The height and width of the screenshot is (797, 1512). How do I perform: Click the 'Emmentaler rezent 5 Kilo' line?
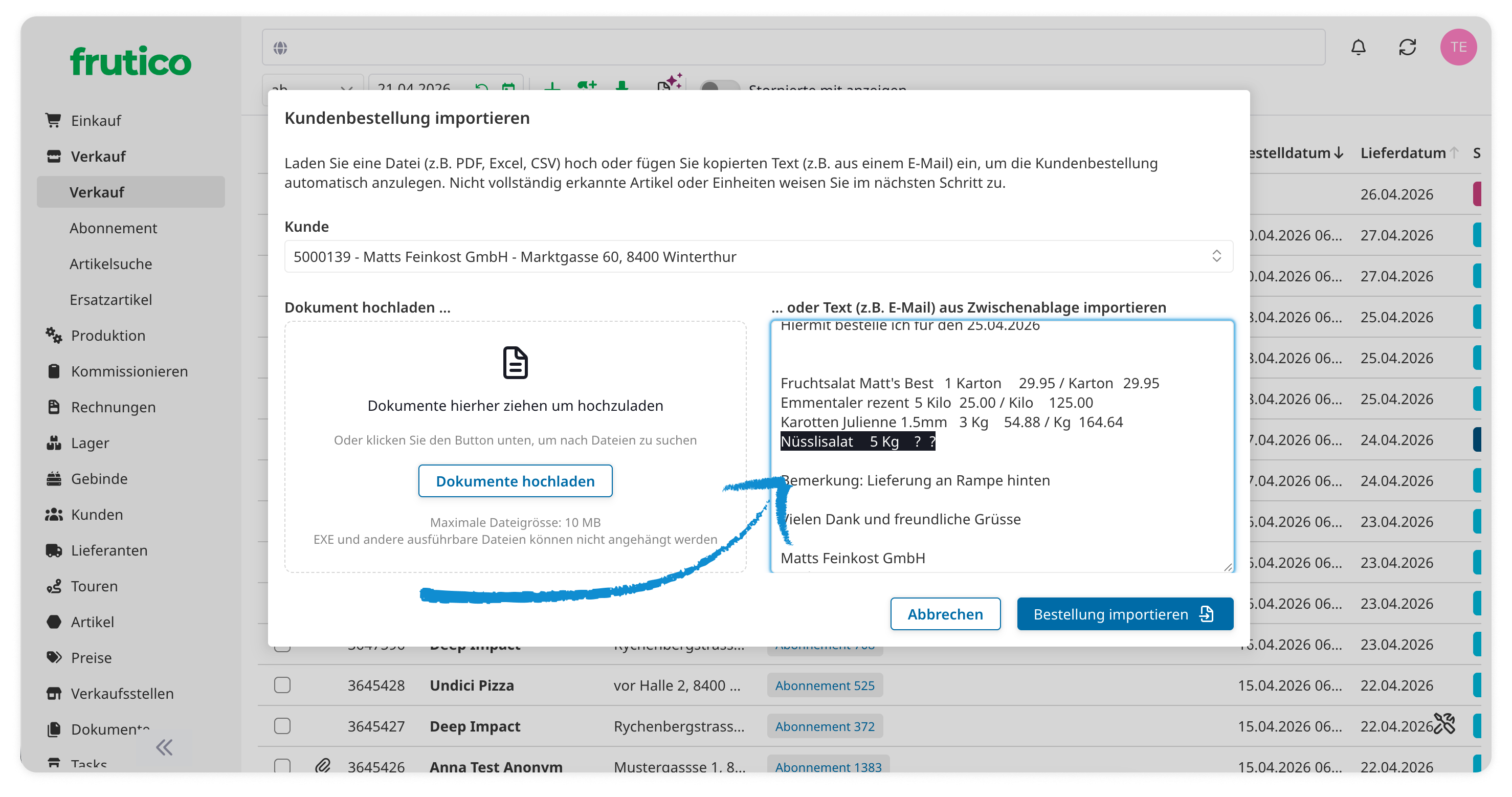click(937, 403)
